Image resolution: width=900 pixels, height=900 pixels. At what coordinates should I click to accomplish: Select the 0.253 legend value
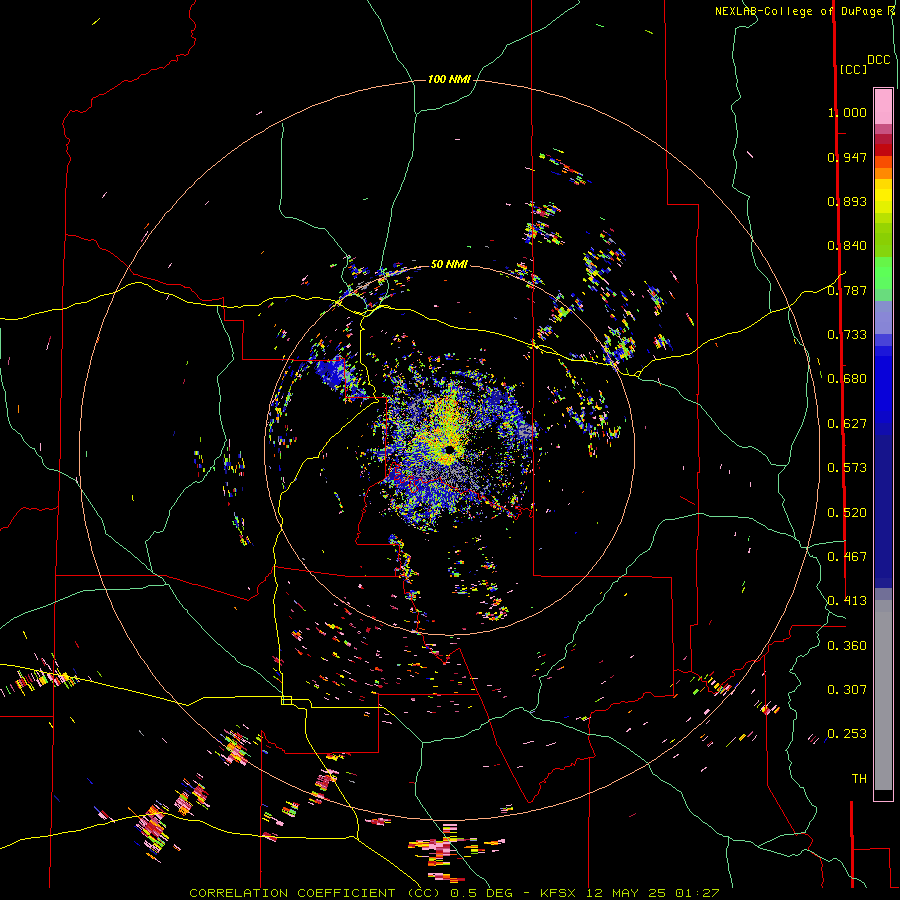(847, 734)
